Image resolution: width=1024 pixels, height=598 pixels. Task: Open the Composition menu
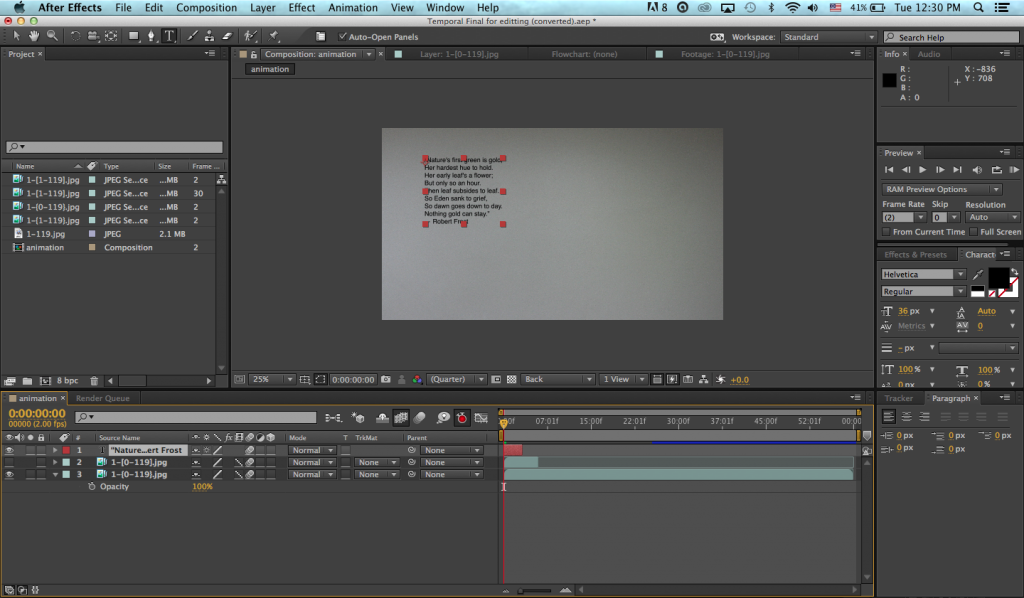tap(206, 8)
